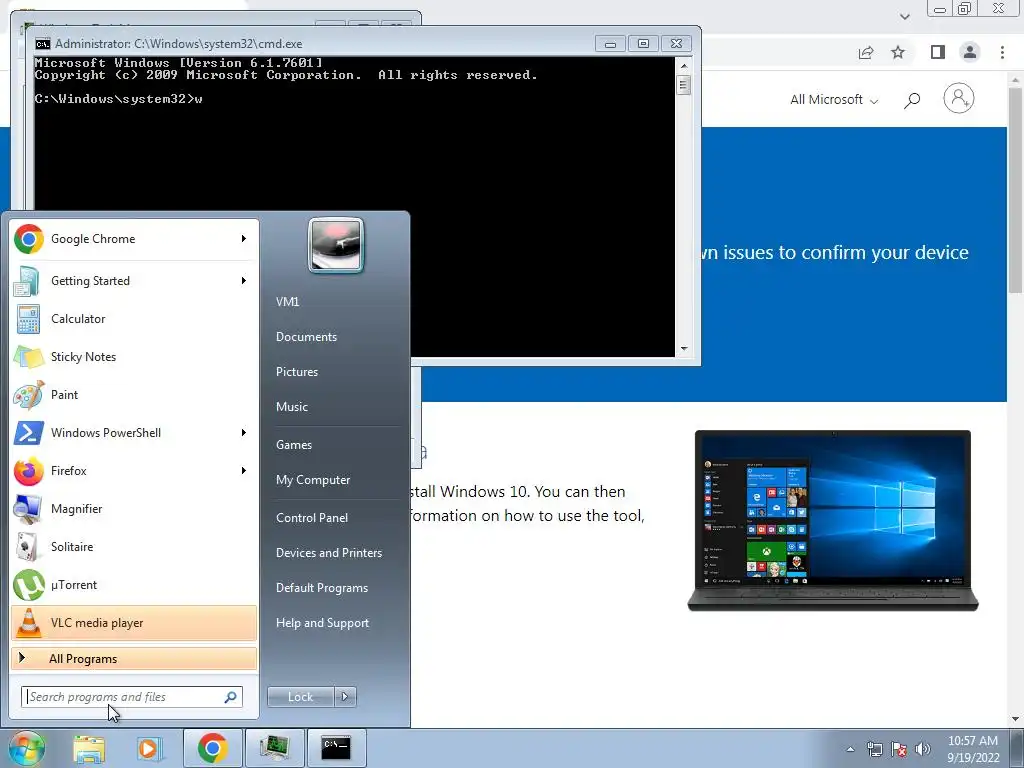The height and width of the screenshot is (768, 1024).
Task: Click the Start orb button
Action: pyautogui.click(x=26, y=748)
